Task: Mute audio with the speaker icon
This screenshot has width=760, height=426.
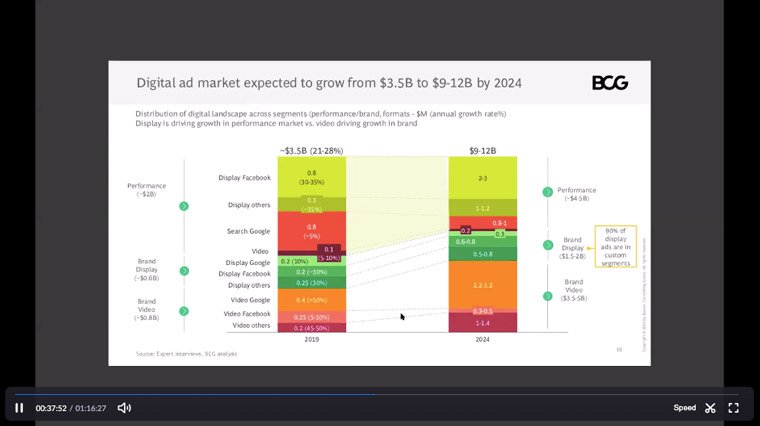Action: click(x=124, y=408)
